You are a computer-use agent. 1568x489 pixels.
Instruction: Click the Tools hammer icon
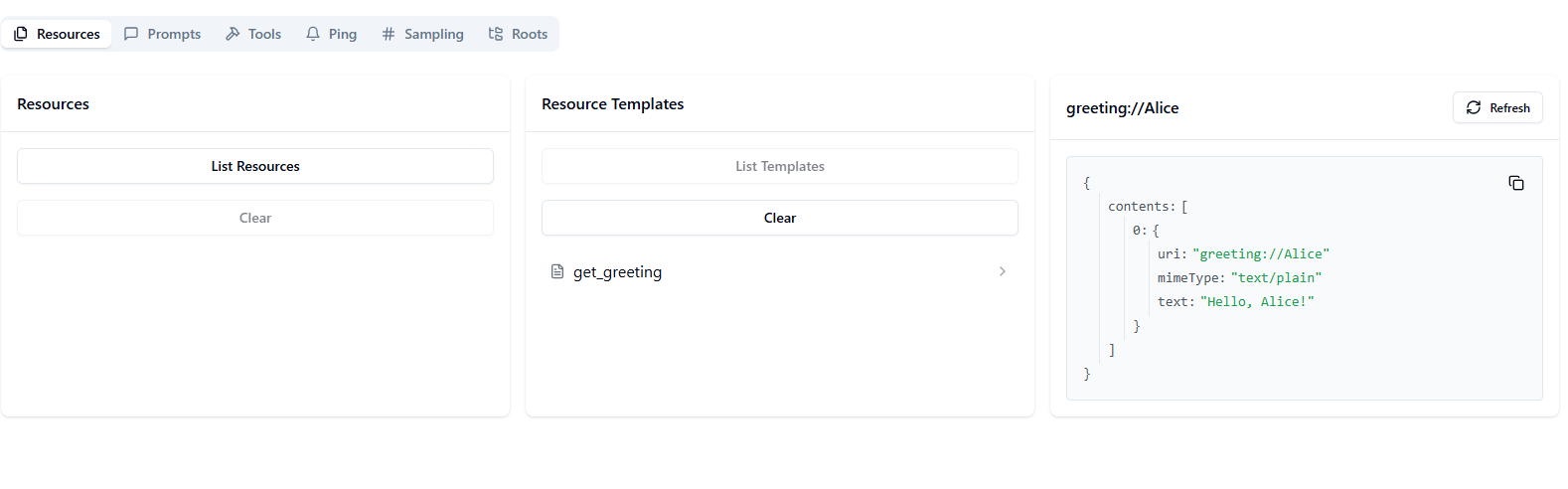tap(233, 34)
